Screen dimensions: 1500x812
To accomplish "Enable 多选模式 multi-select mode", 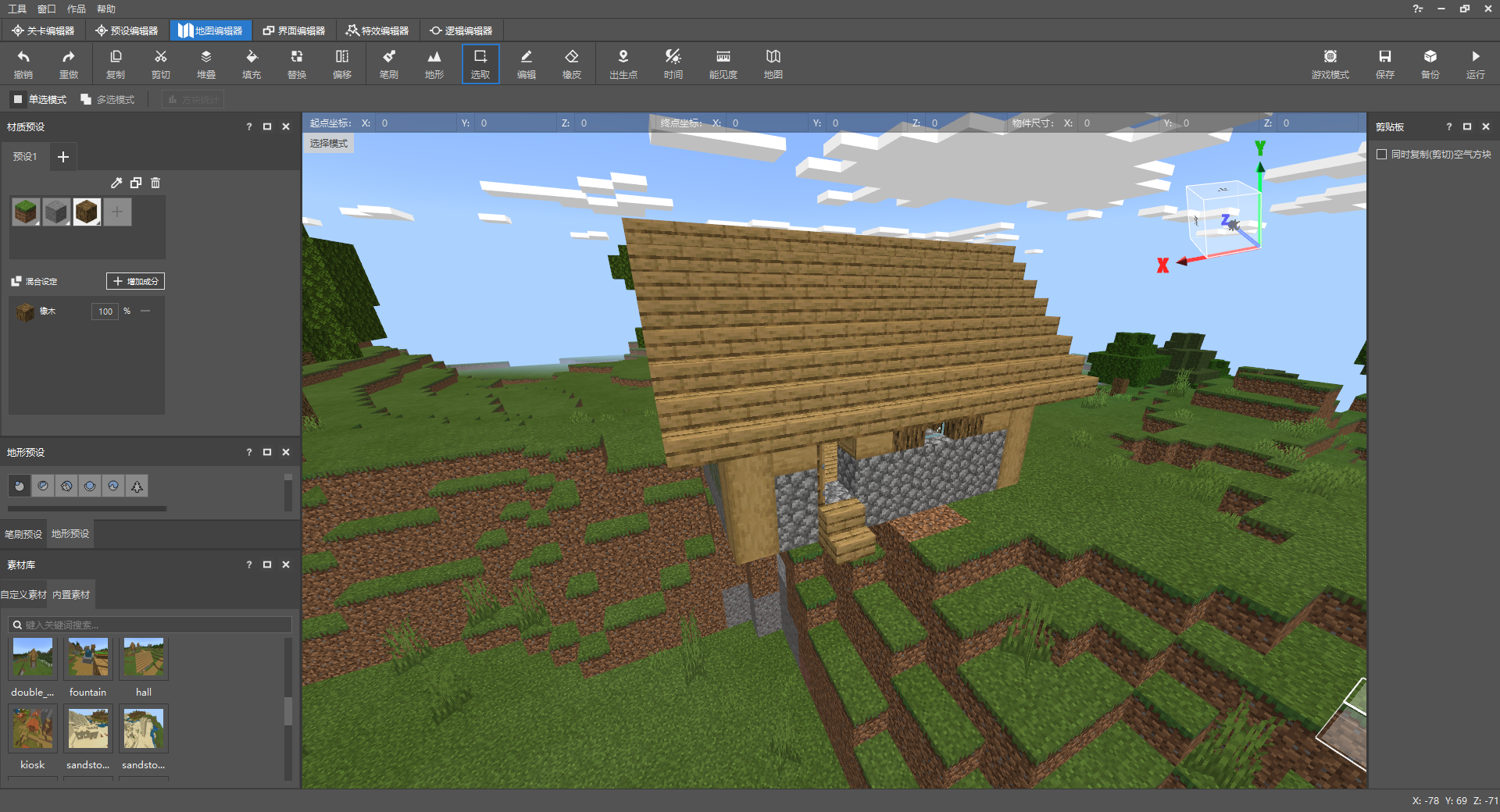I will click(108, 99).
